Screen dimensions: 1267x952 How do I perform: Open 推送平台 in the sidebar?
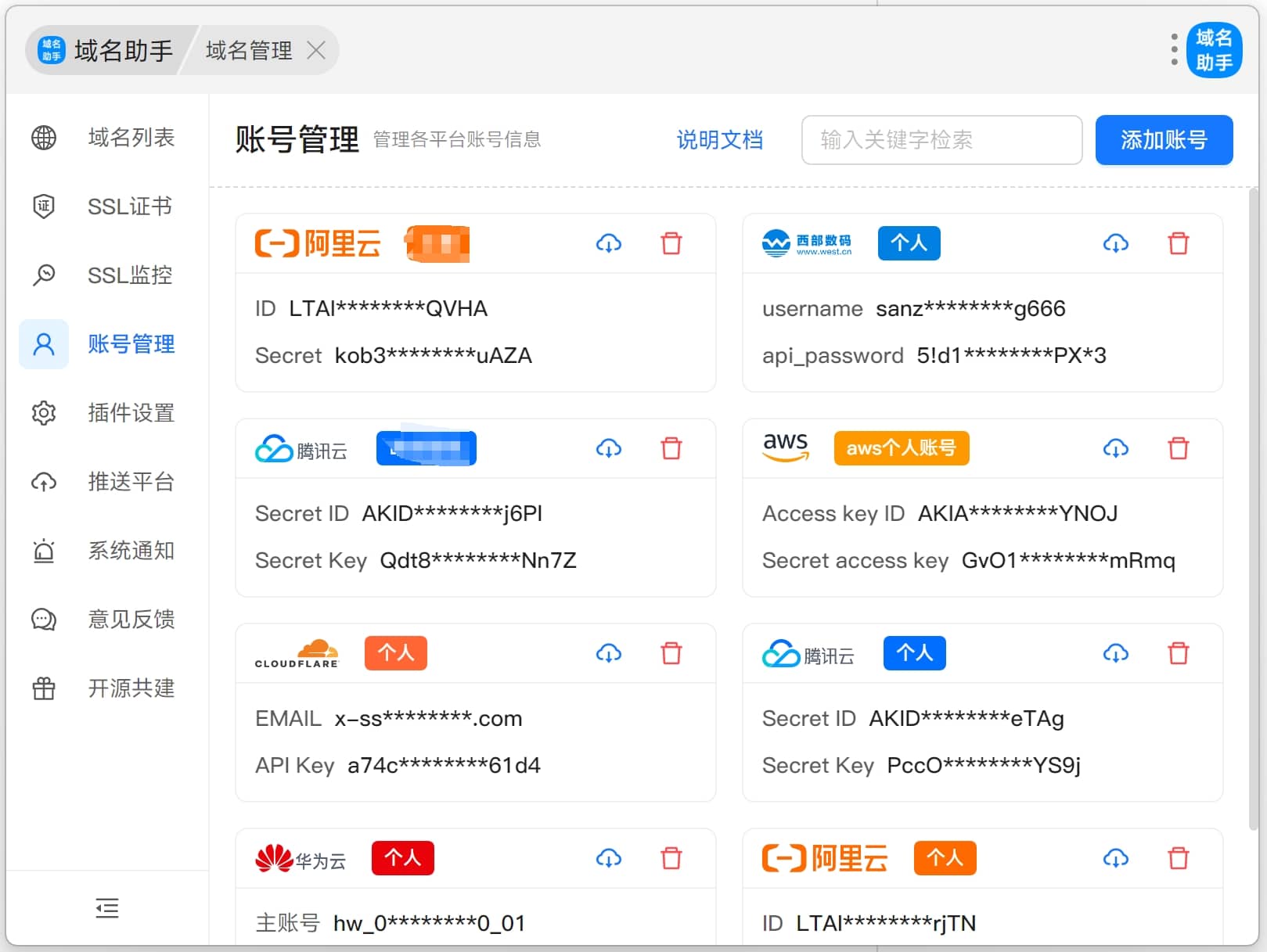(x=106, y=482)
